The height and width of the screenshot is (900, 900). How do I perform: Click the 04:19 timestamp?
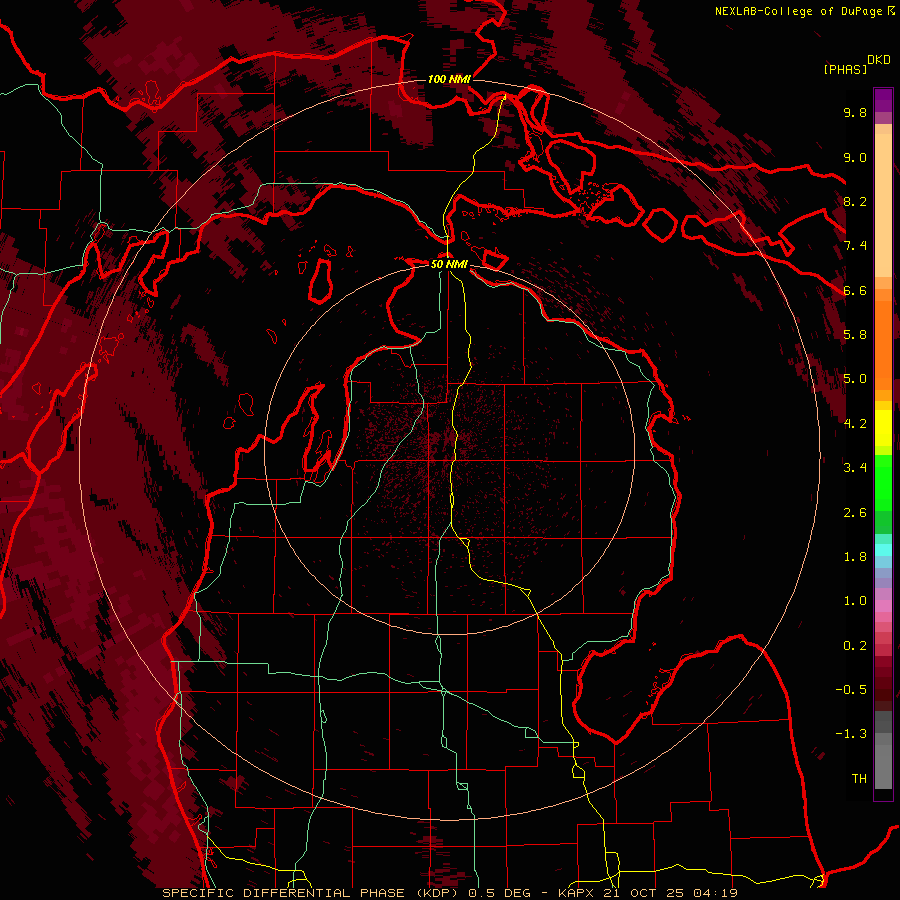pyautogui.click(x=716, y=893)
